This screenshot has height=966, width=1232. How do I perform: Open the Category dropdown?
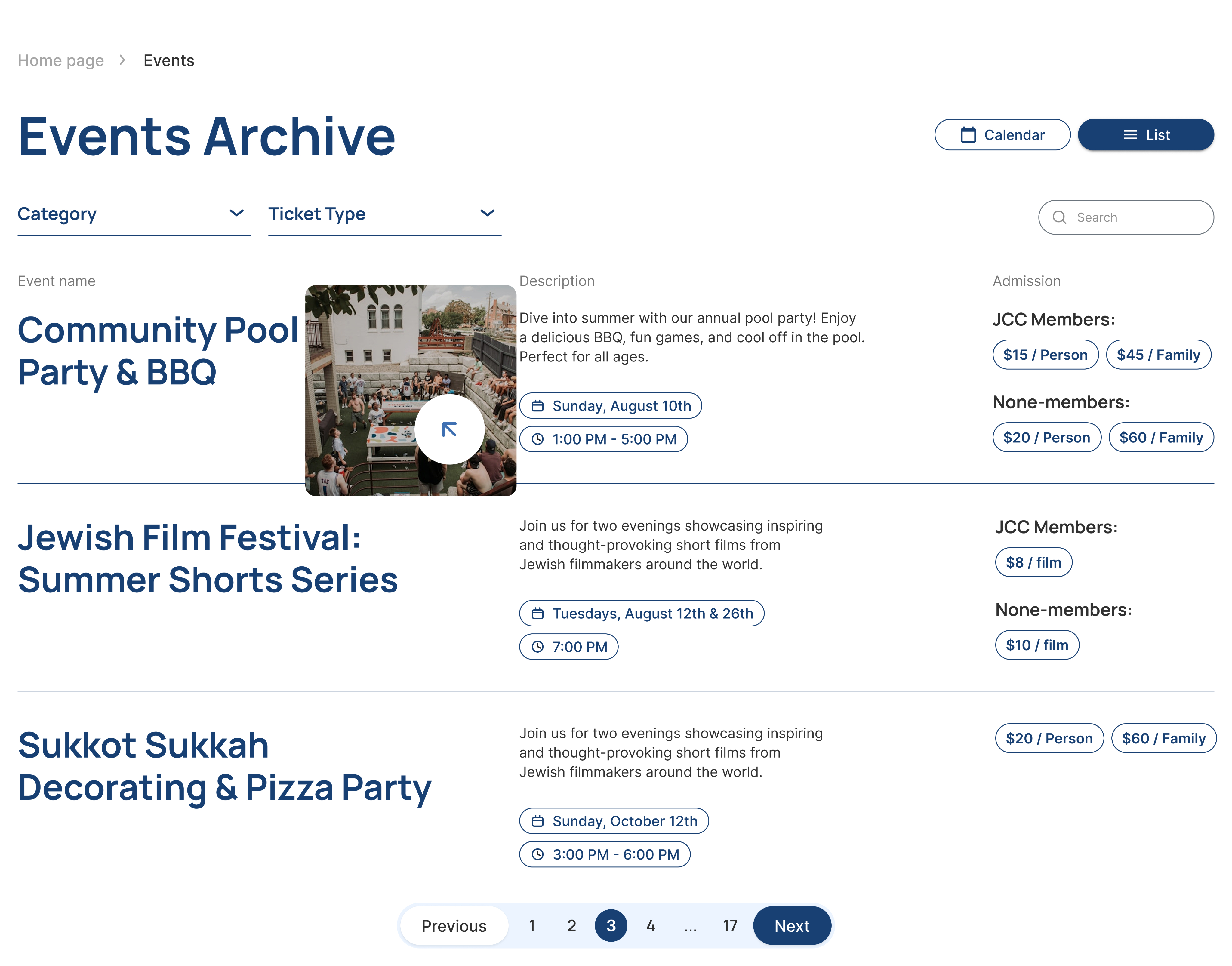click(132, 214)
